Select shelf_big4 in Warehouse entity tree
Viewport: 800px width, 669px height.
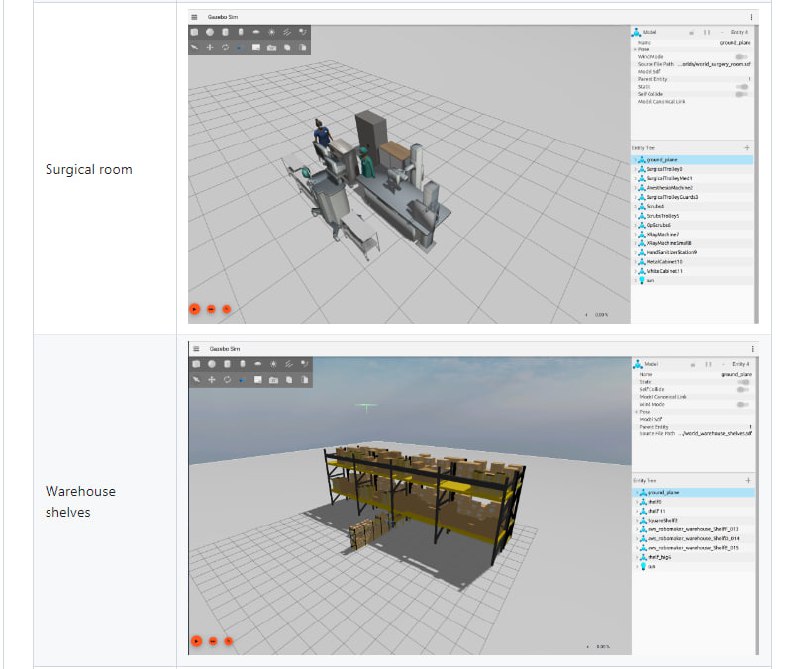tap(659, 557)
